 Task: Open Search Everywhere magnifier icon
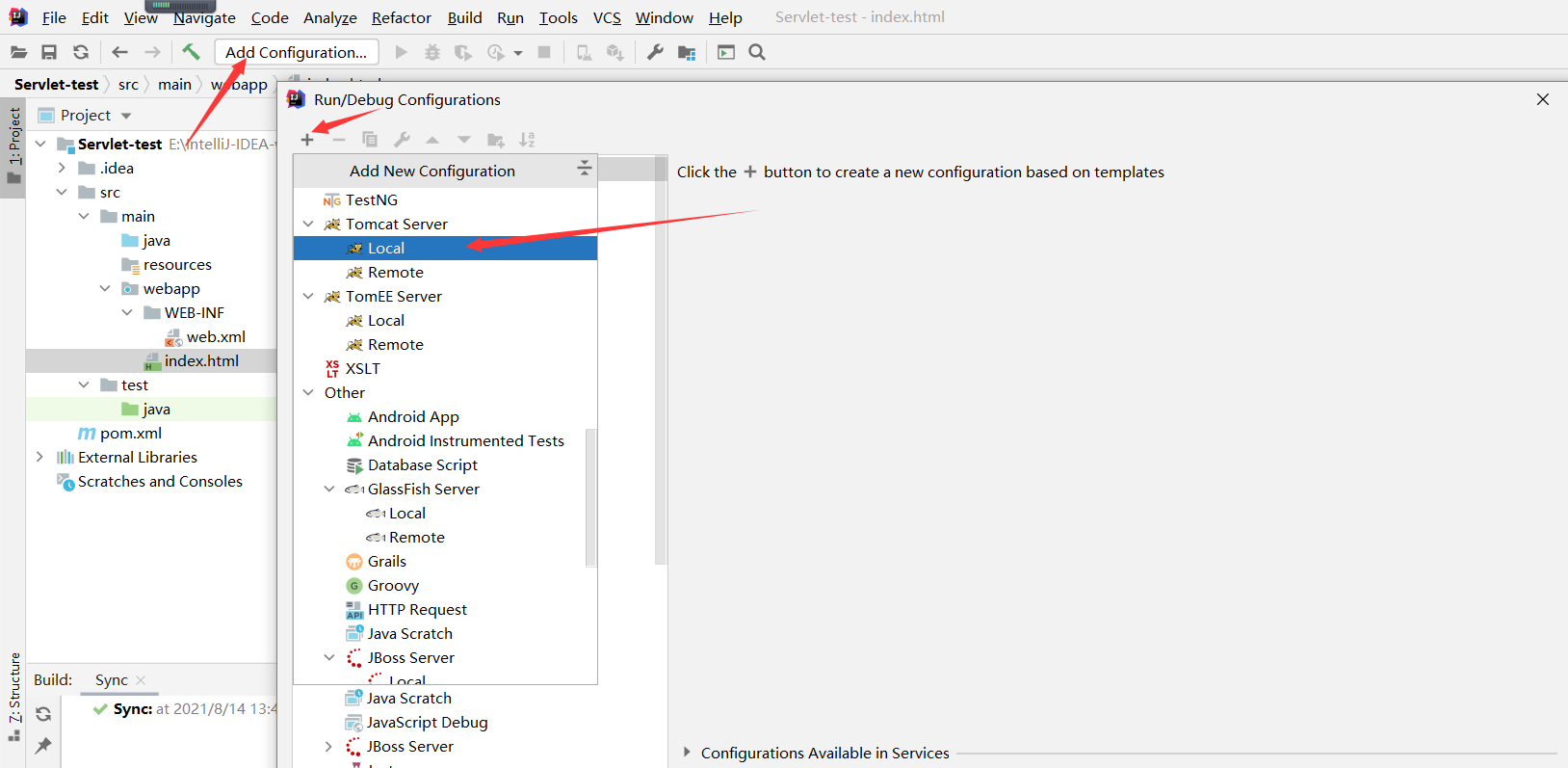click(757, 52)
